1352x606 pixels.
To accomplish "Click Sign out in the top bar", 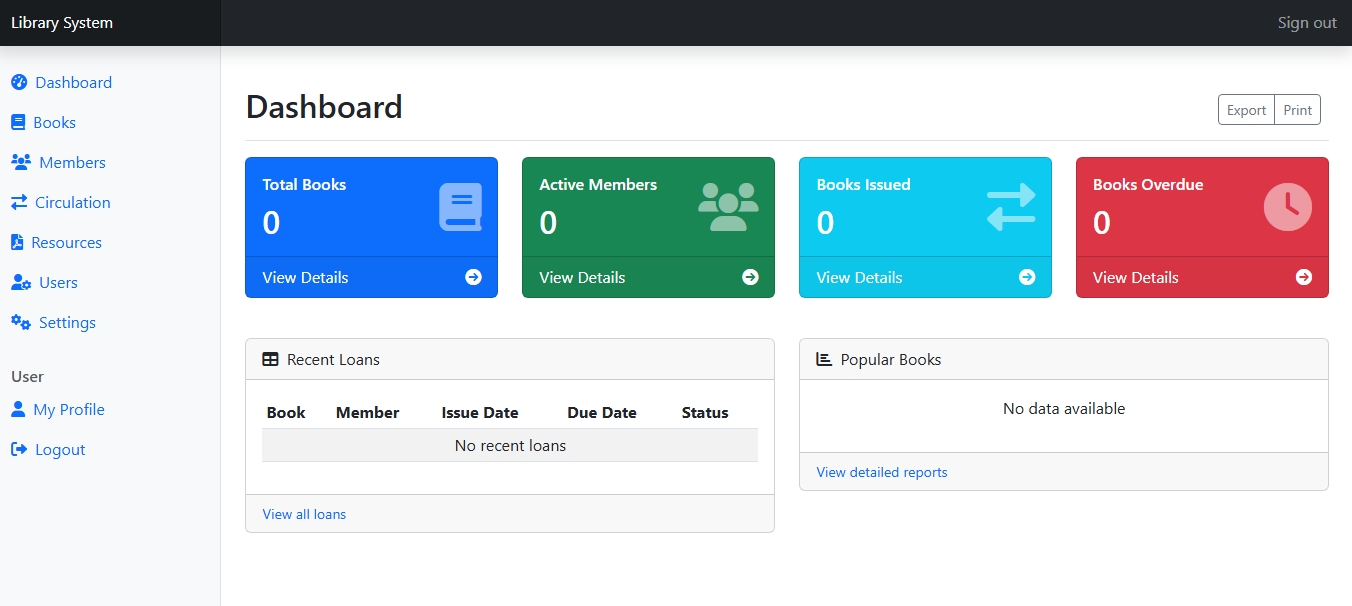I will (x=1306, y=22).
